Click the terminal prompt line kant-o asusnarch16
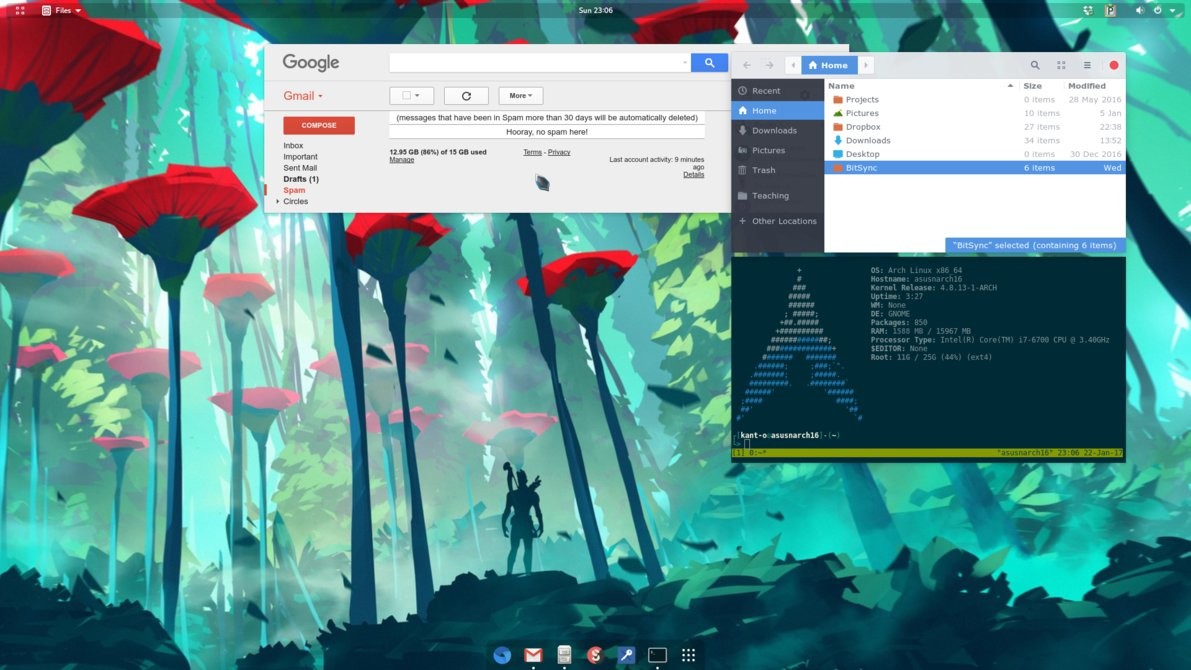 [x=788, y=435]
